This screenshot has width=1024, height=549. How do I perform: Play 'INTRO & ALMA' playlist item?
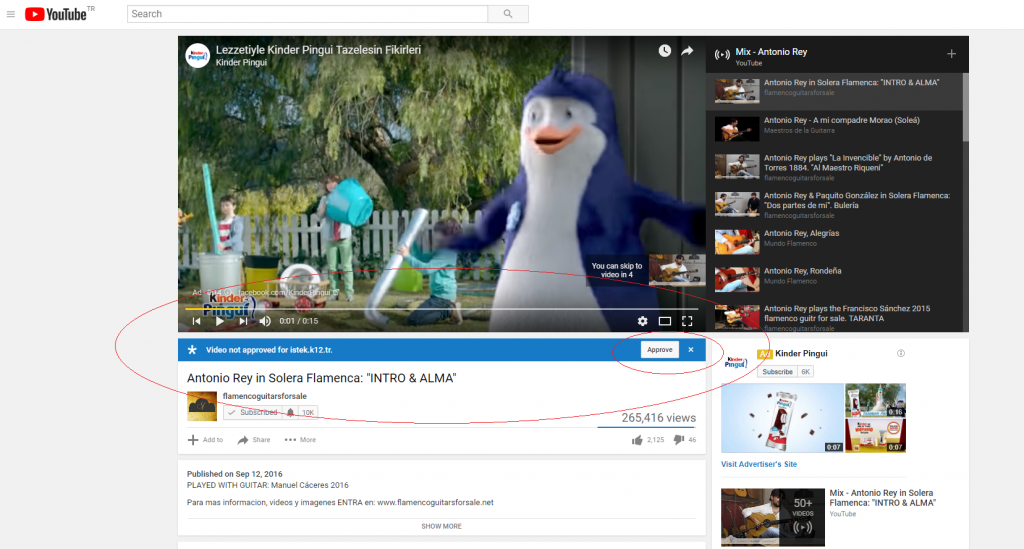(835, 91)
